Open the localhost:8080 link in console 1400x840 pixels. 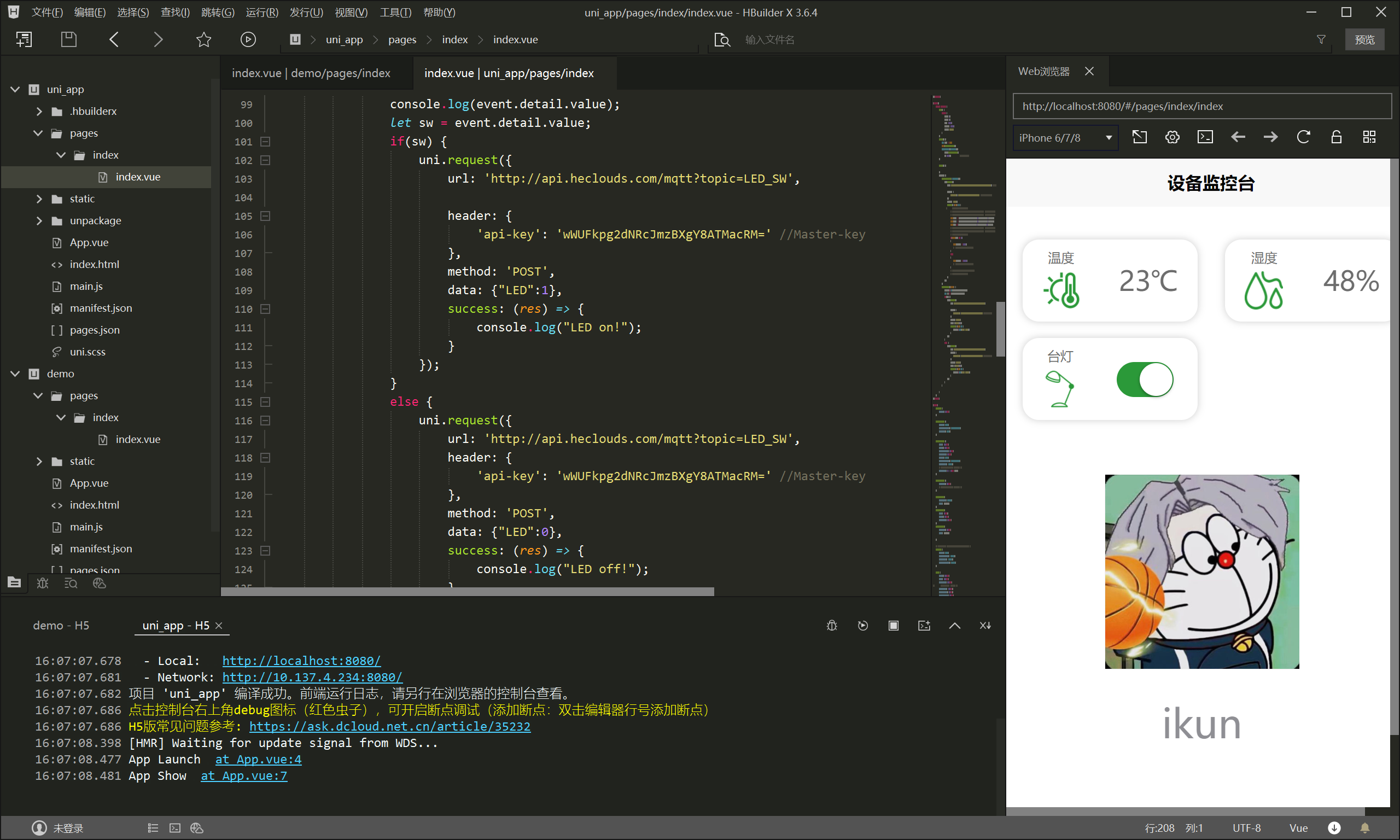301,661
